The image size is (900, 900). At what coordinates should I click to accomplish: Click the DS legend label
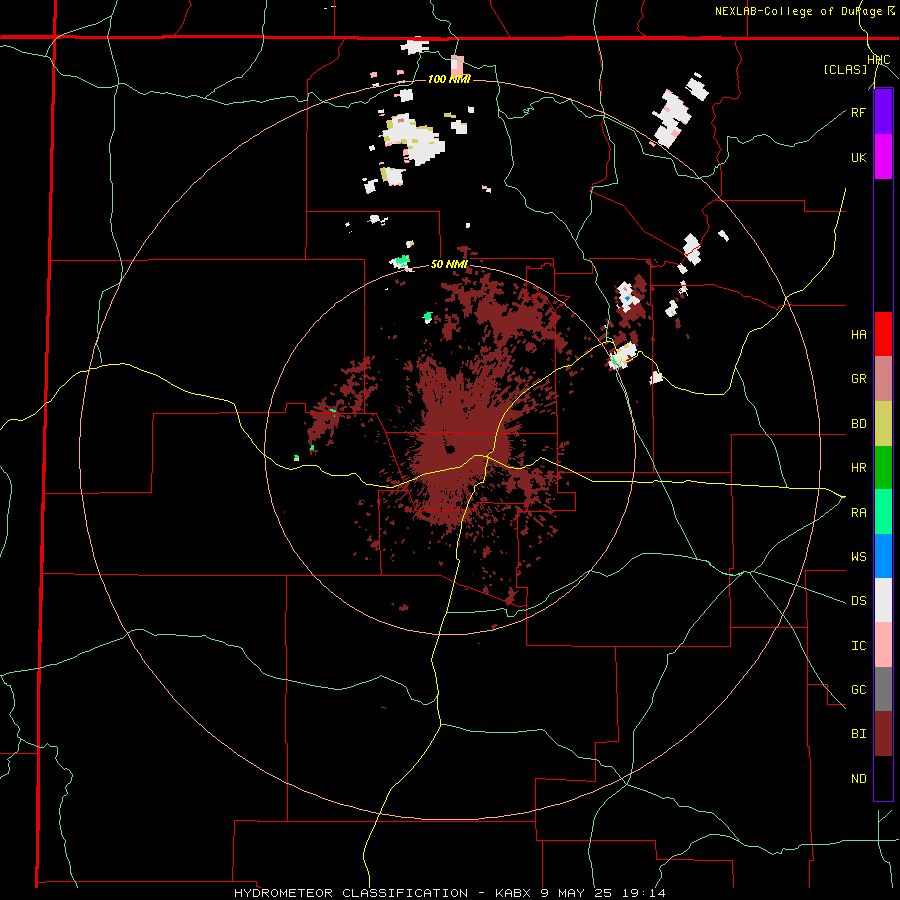[x=858, y=601]
